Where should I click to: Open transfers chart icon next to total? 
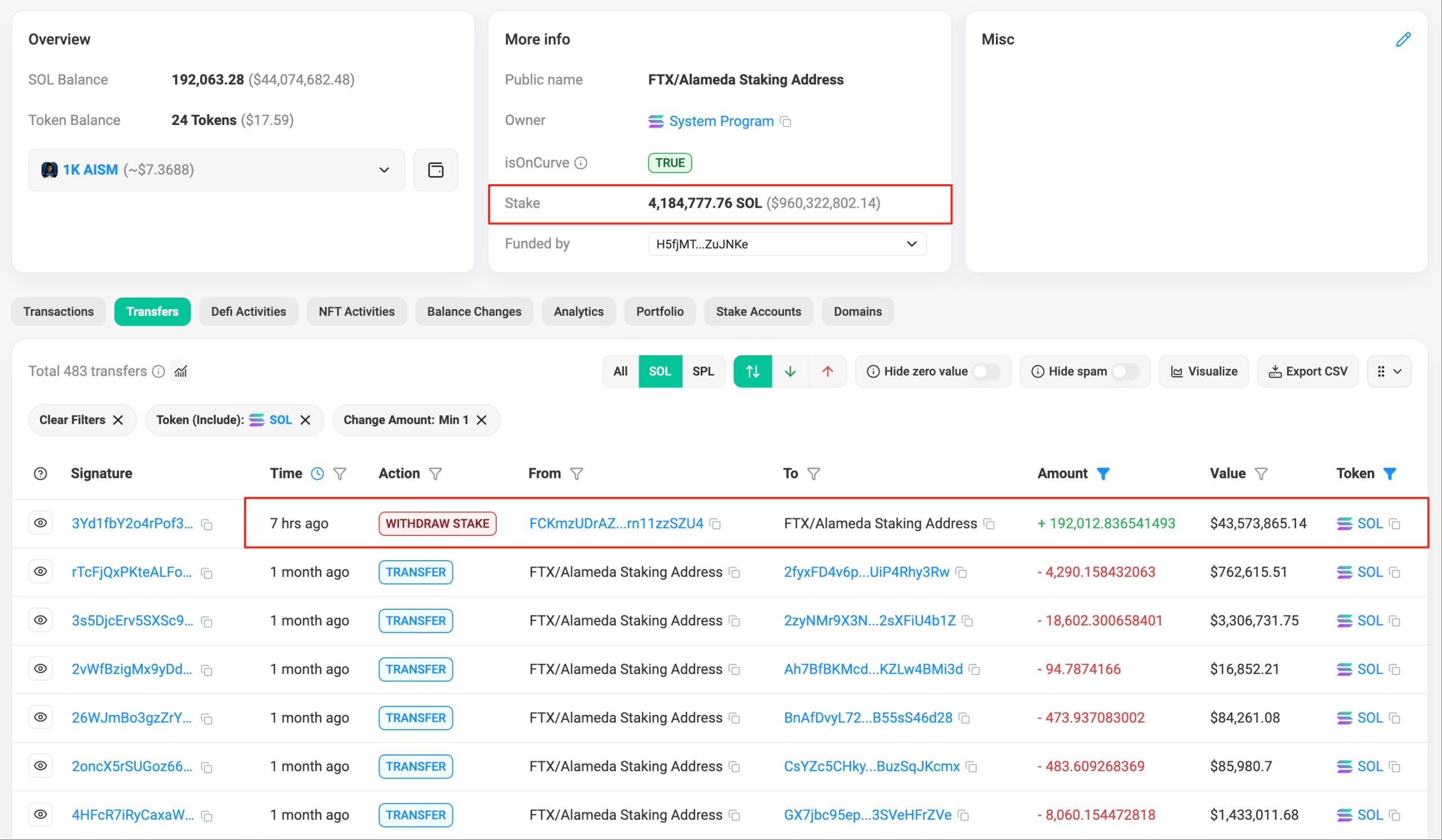point(181,372)
